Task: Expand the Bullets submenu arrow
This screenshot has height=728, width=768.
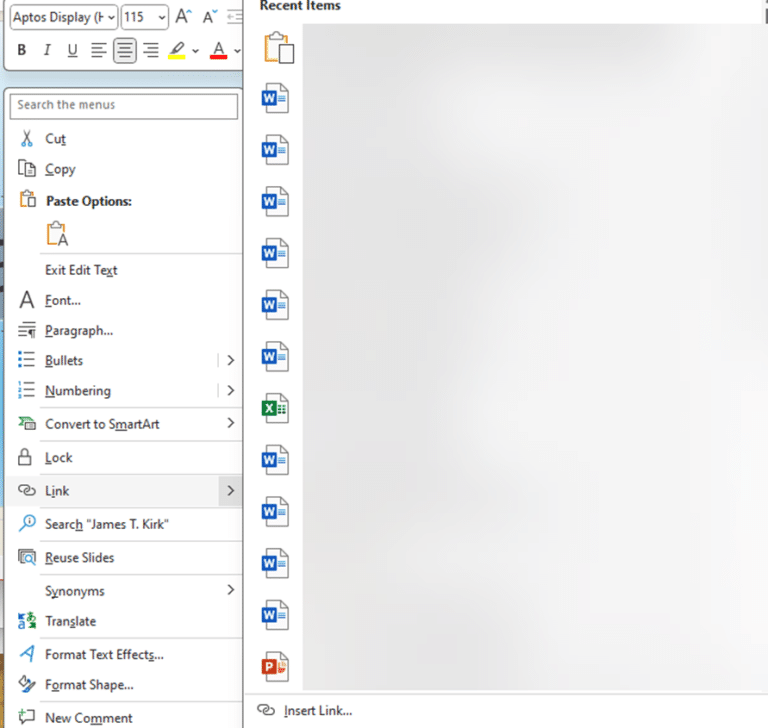Action: click(231, 361)
